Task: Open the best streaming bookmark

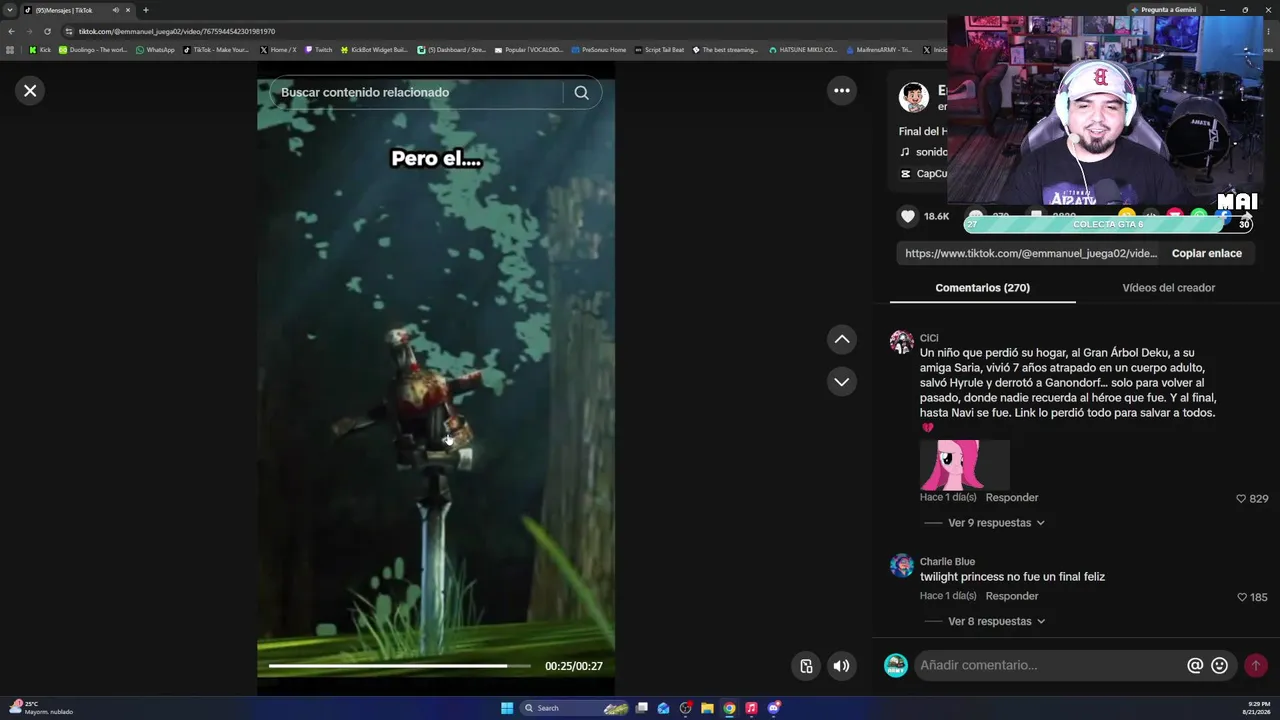Action: (x=725, y=49)
